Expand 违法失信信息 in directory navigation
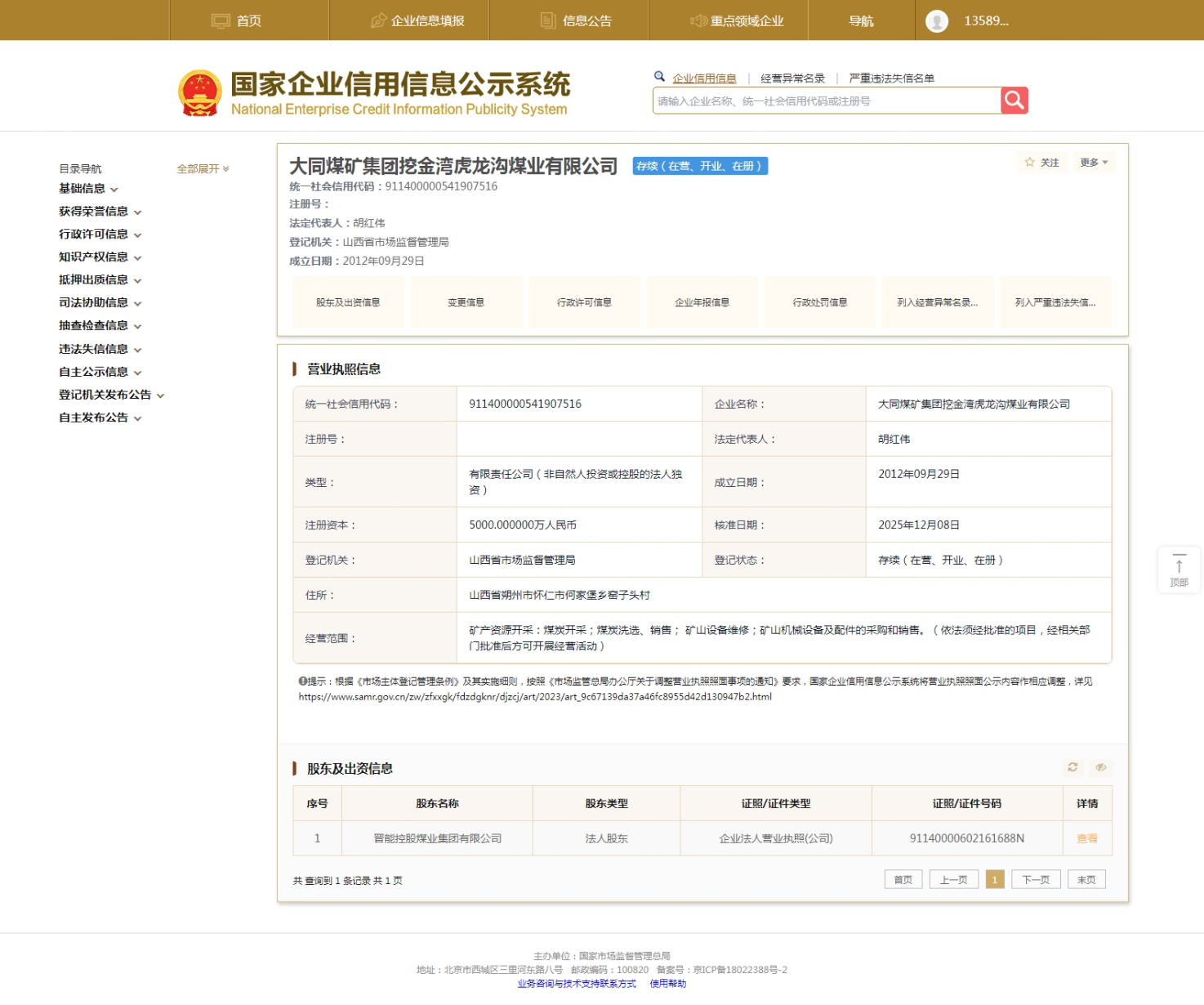This screenshot has width=1204, height=1005. (100, 349)
